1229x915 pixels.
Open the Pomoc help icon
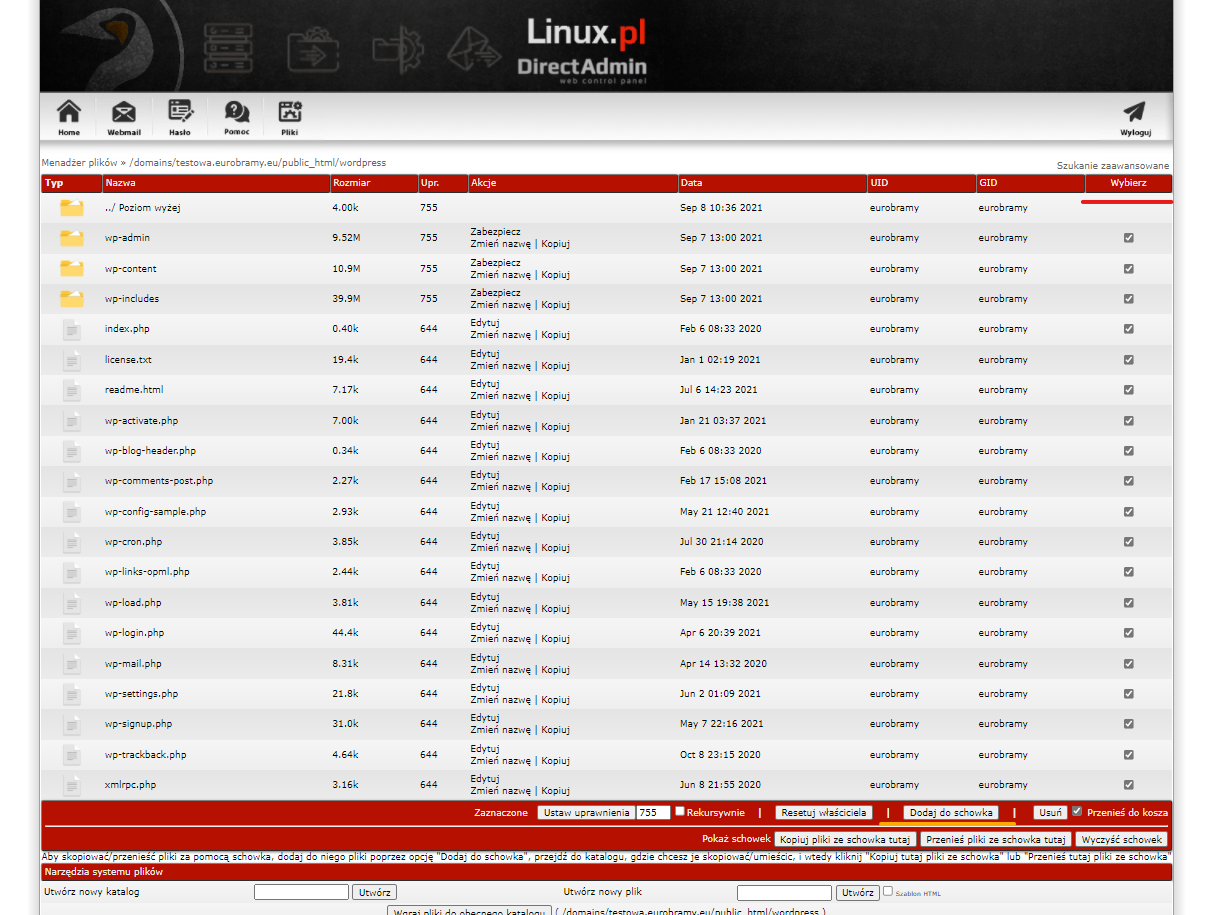click(237, 113)
